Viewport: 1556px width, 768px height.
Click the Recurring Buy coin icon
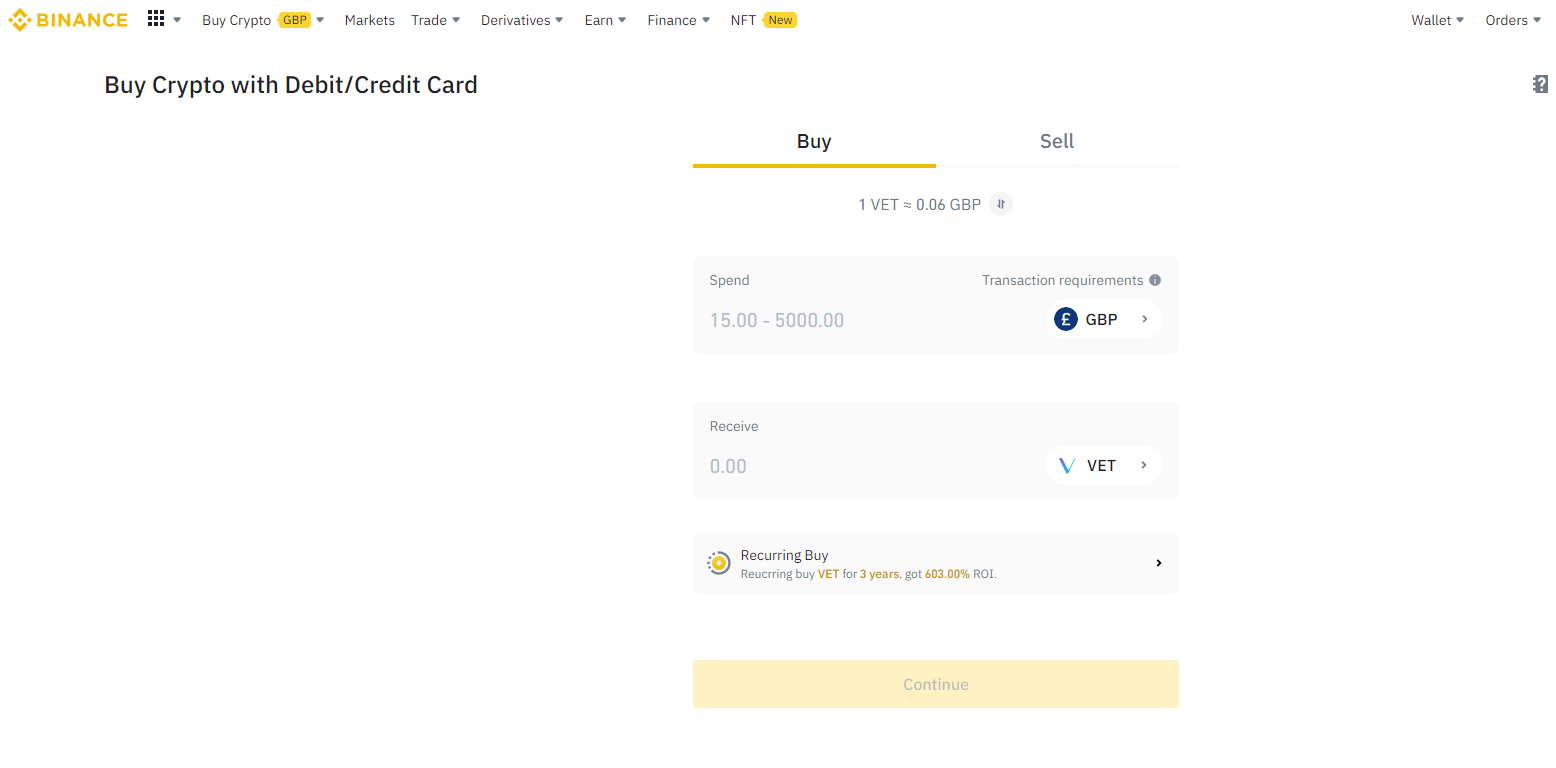click(718, 563)
